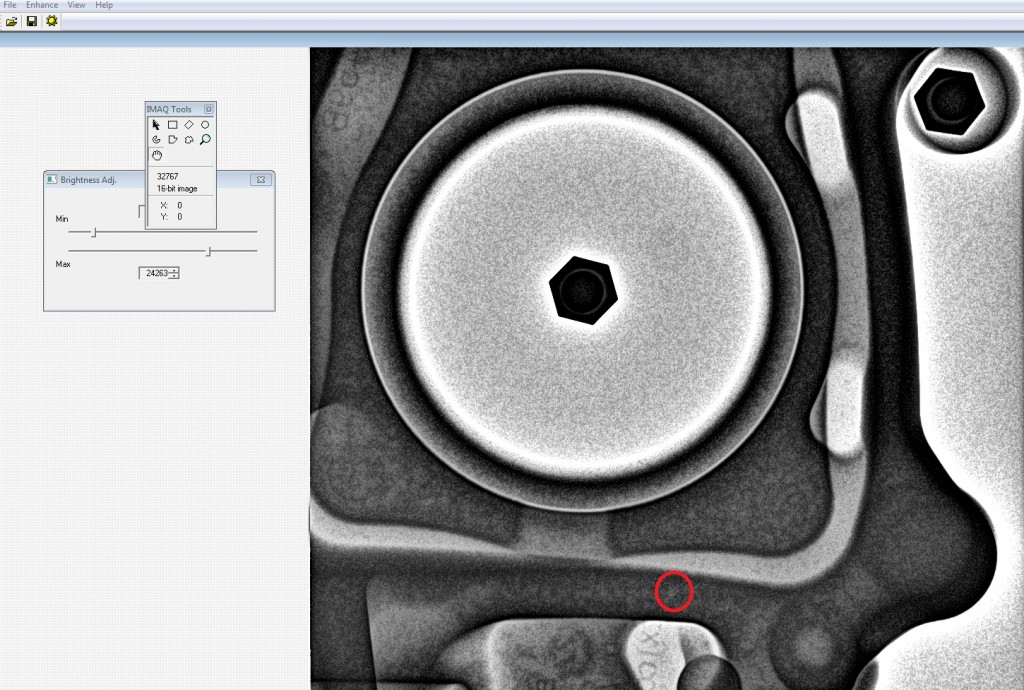The height and width of the screenshot is (690, 1024).
Task: Click the open folder toolbar icon
Action: click(12, 21)
